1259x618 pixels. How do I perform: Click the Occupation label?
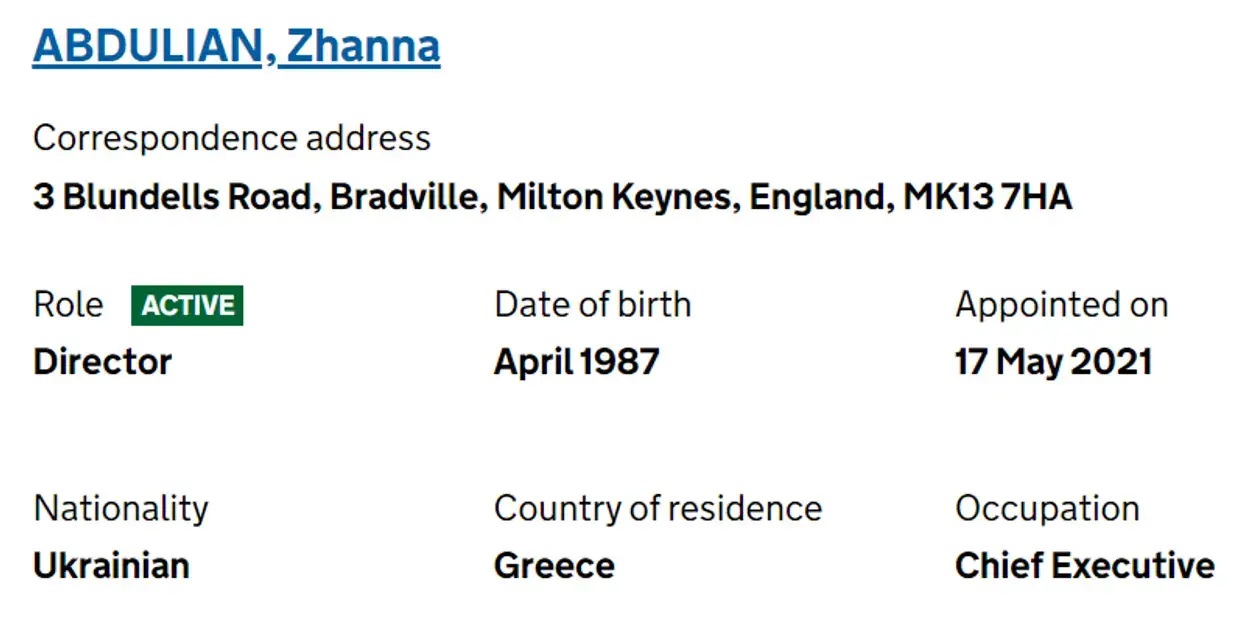1047,509
